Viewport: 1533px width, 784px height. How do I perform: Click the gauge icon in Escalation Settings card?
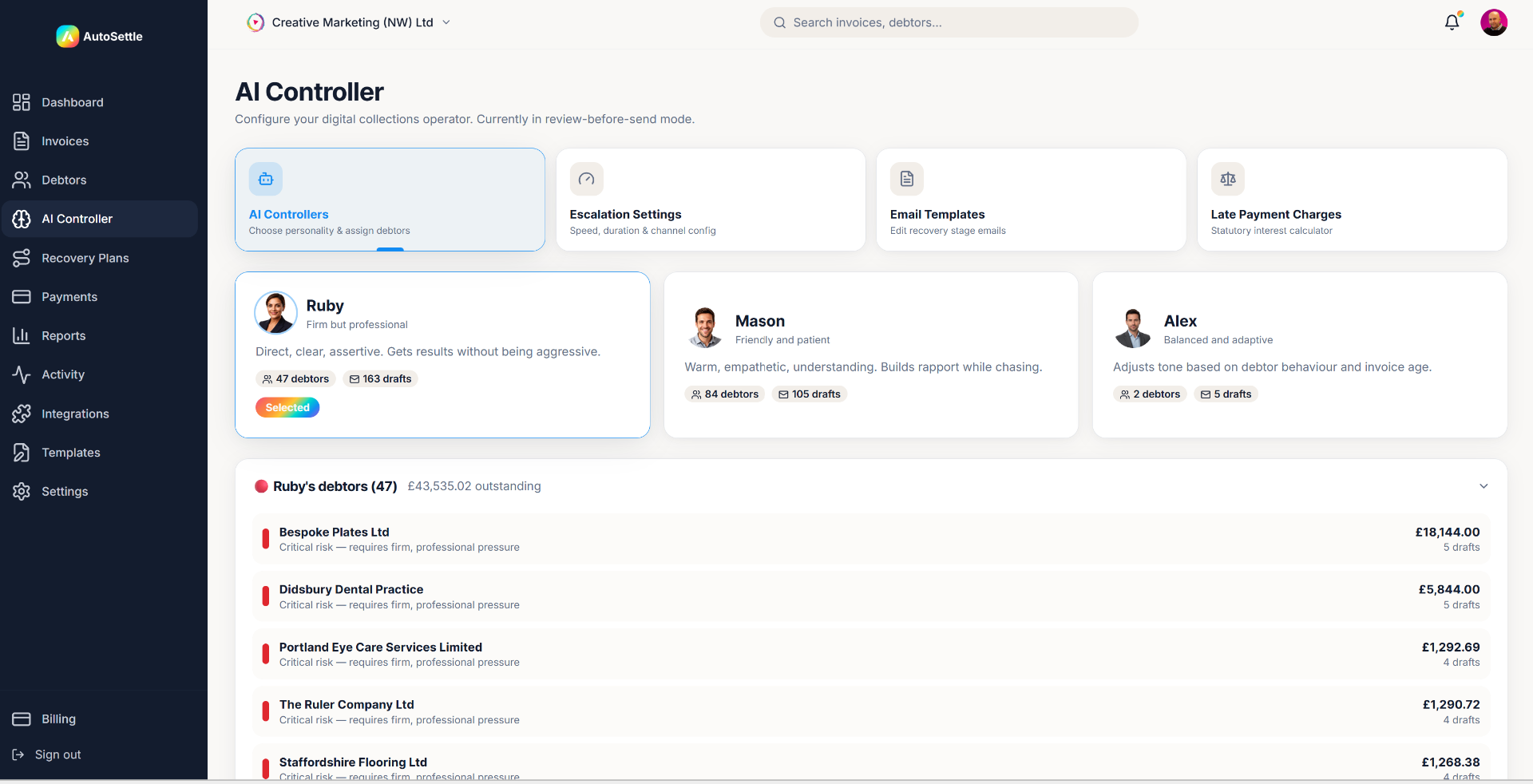(x=587, y=179)
